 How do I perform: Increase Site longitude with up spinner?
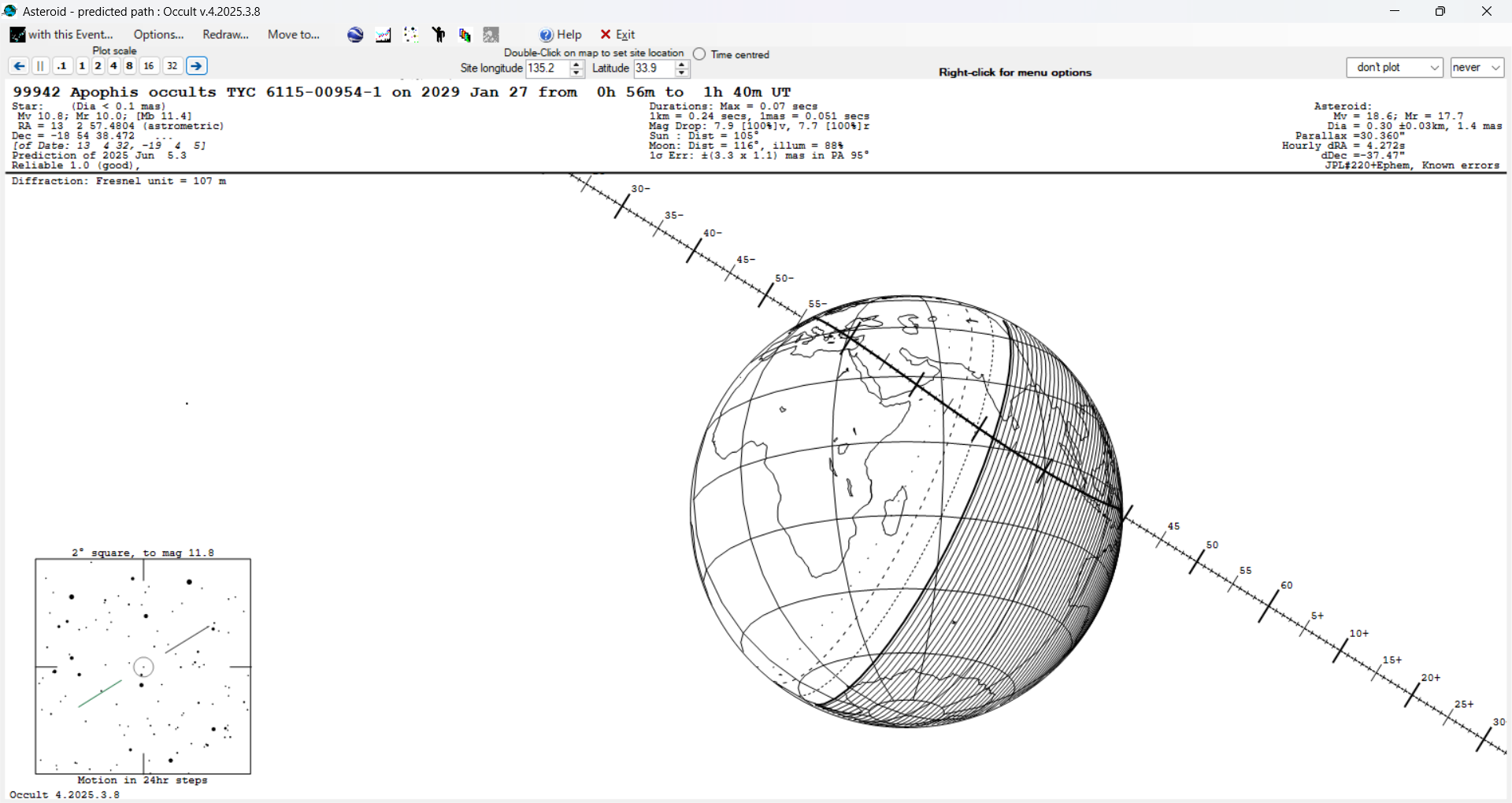[x=576, y=65]
